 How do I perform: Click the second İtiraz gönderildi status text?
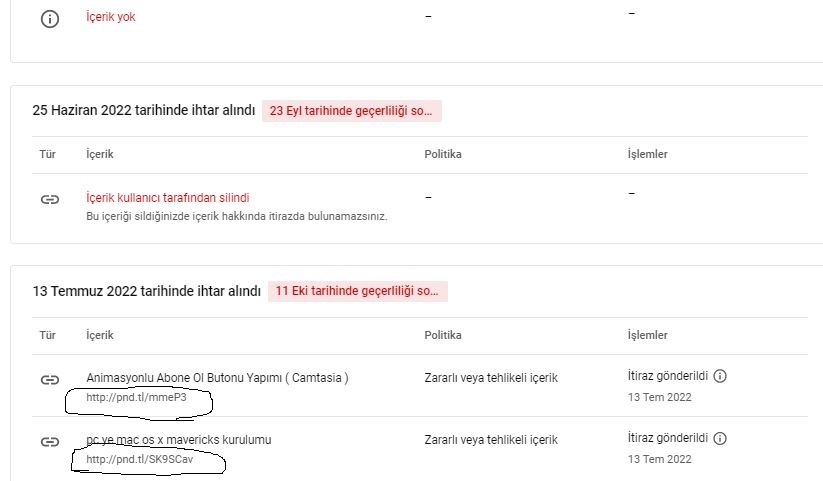pos(668,438)
